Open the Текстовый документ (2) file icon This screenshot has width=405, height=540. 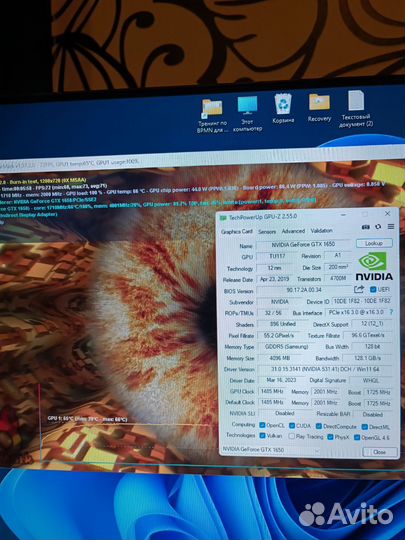coord(356,109)
